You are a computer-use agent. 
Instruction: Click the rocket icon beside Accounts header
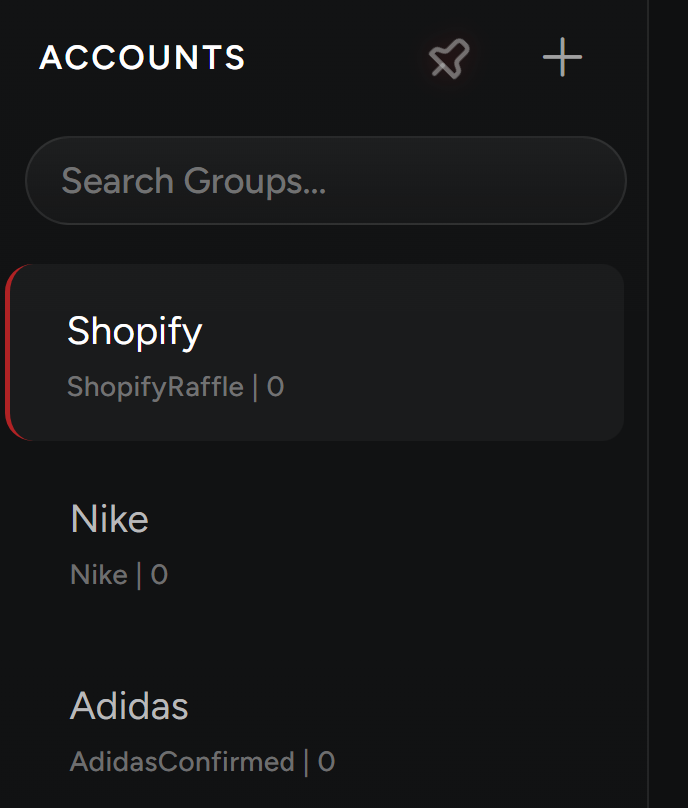[x=449, y=60]
